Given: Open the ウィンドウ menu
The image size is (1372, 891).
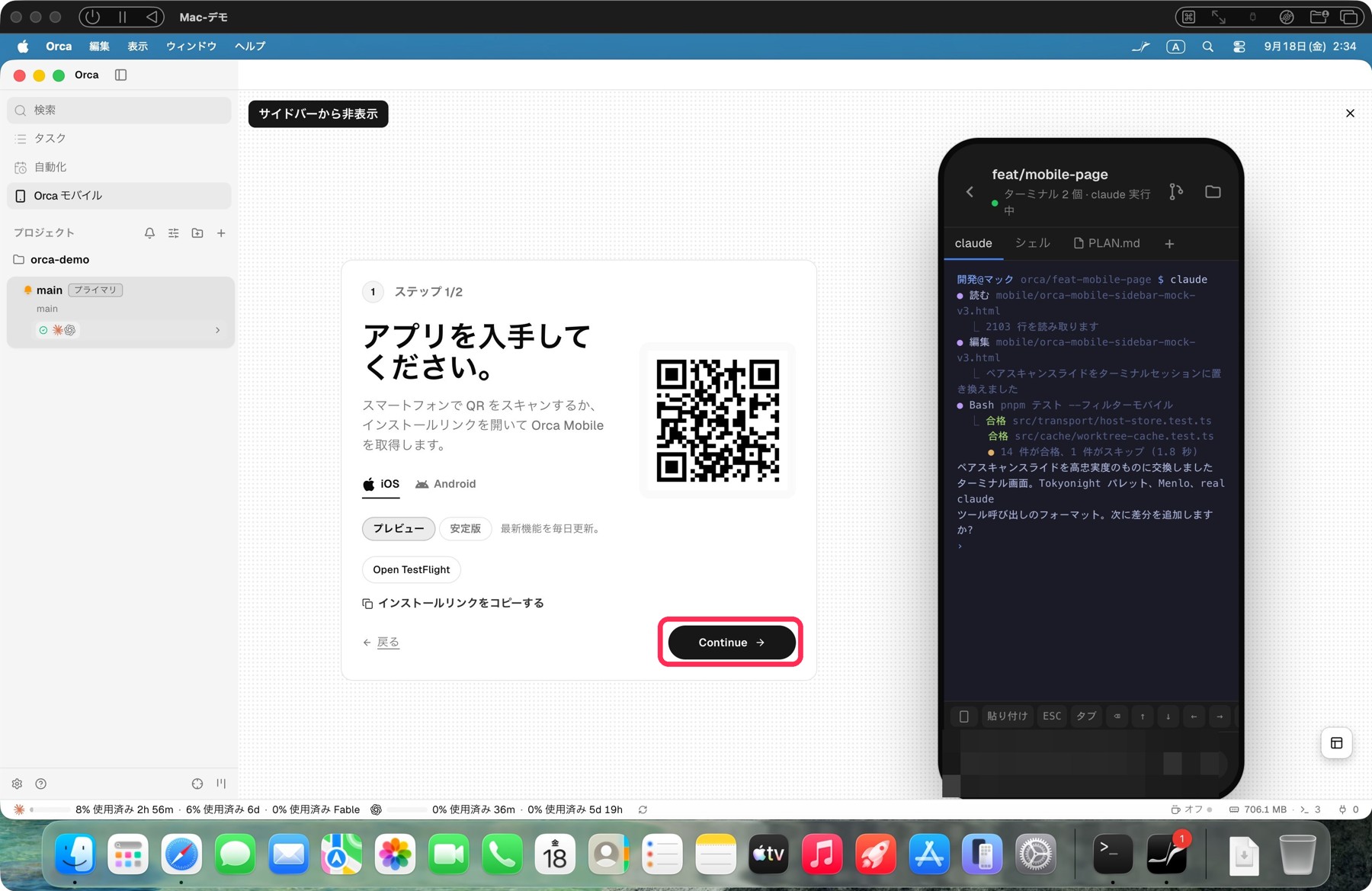Looking at the screenshot, I should (191, 46).
